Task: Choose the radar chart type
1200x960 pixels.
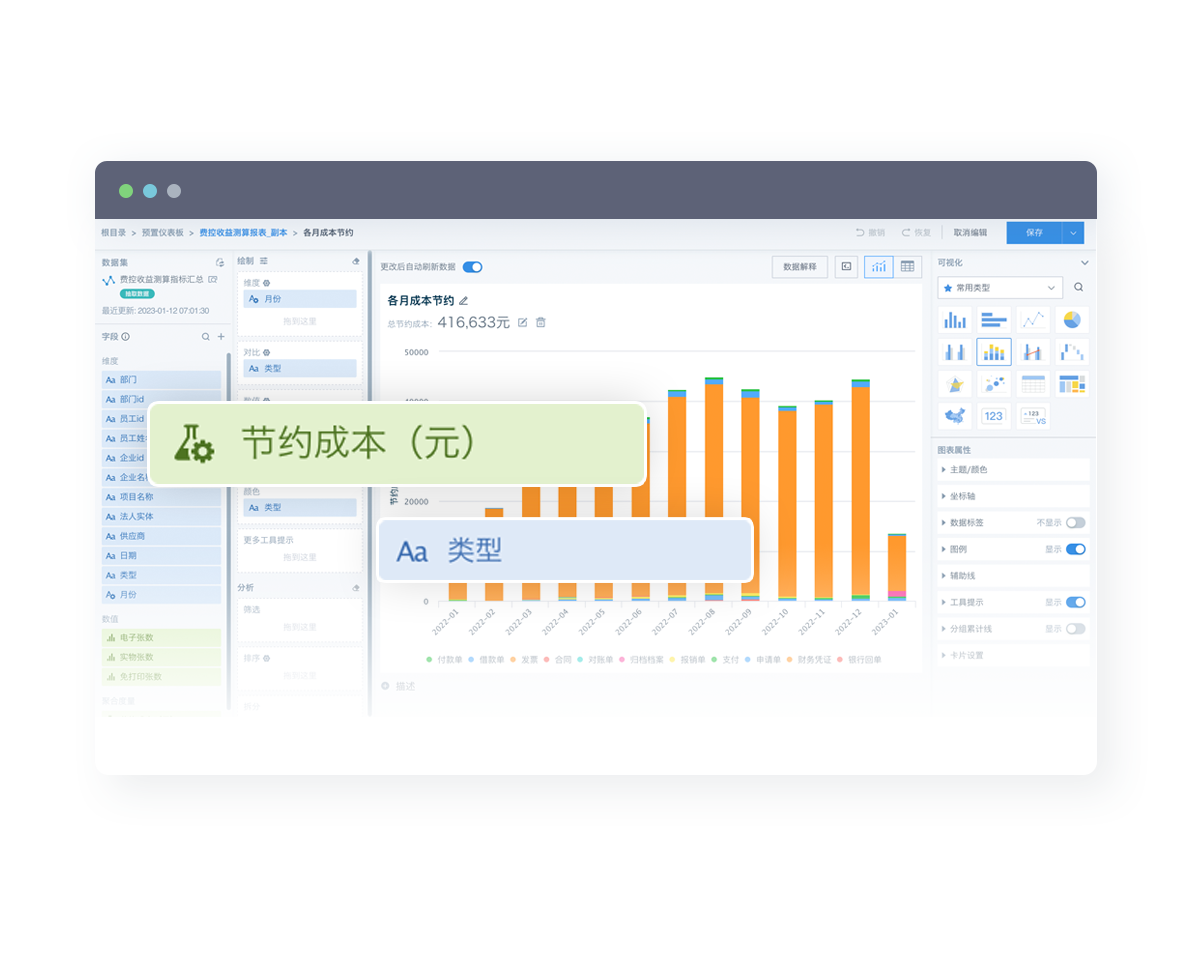Action: [955, 384]
